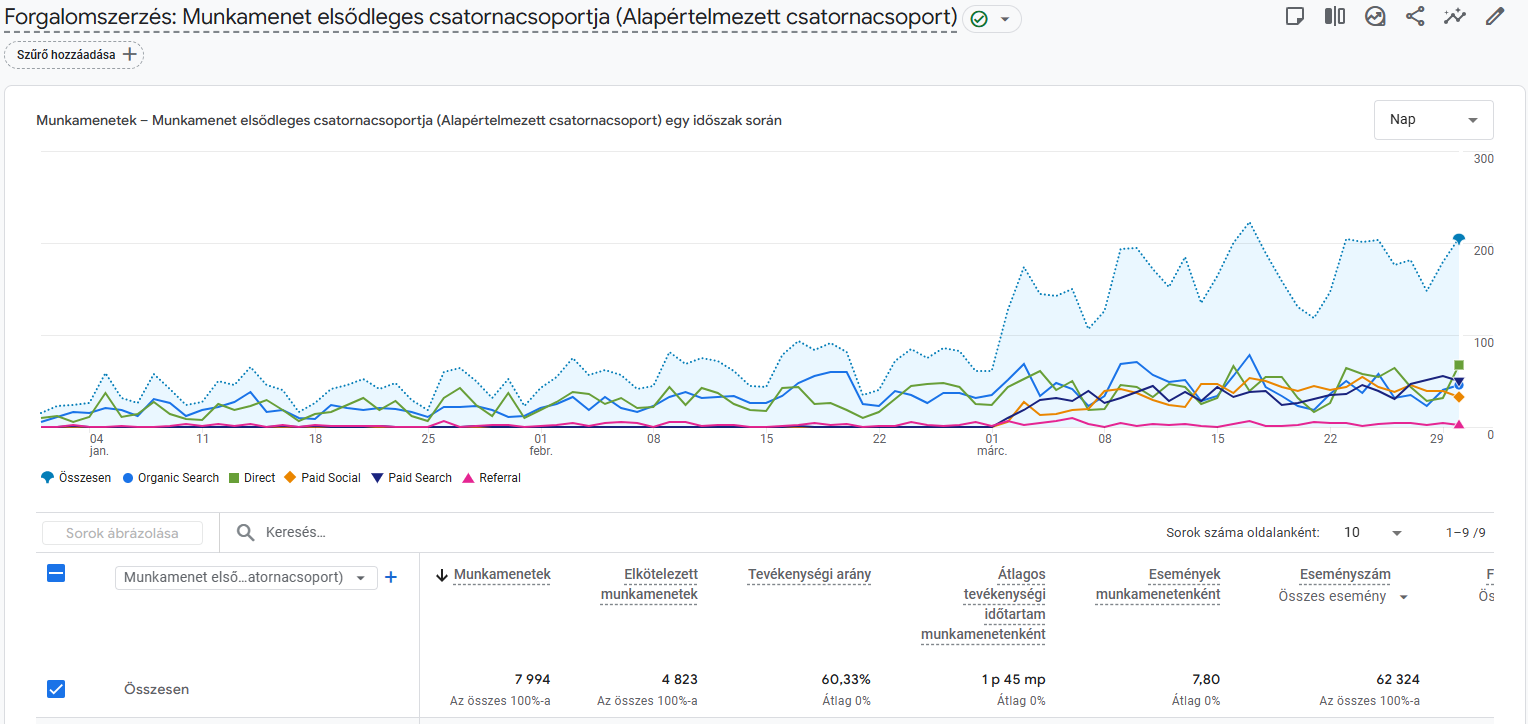
Task: Toggle the Organic Search series in the legend
Action: 170,478
